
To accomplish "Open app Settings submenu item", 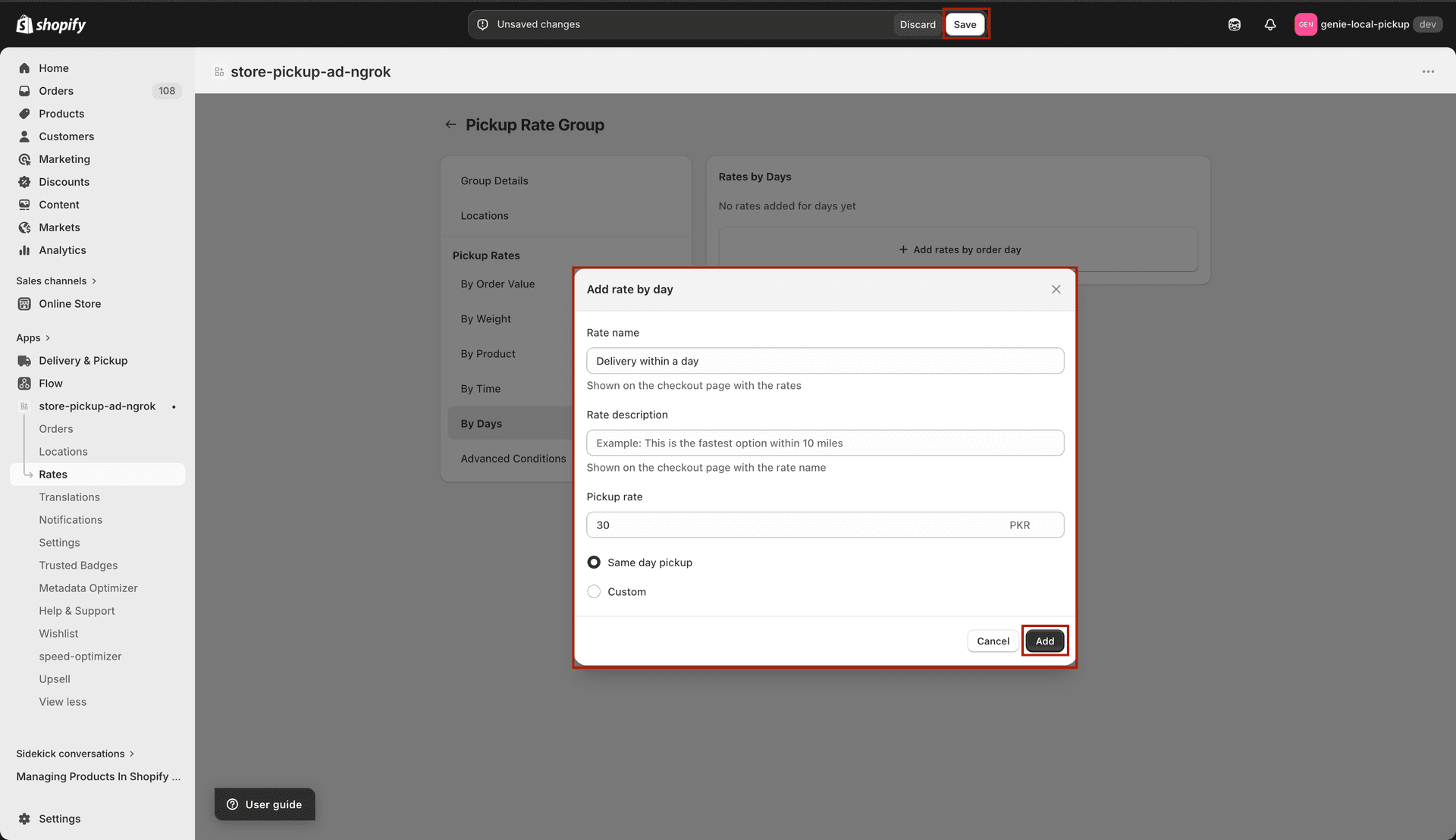I will pyautogui.click(x=59, y=543).
